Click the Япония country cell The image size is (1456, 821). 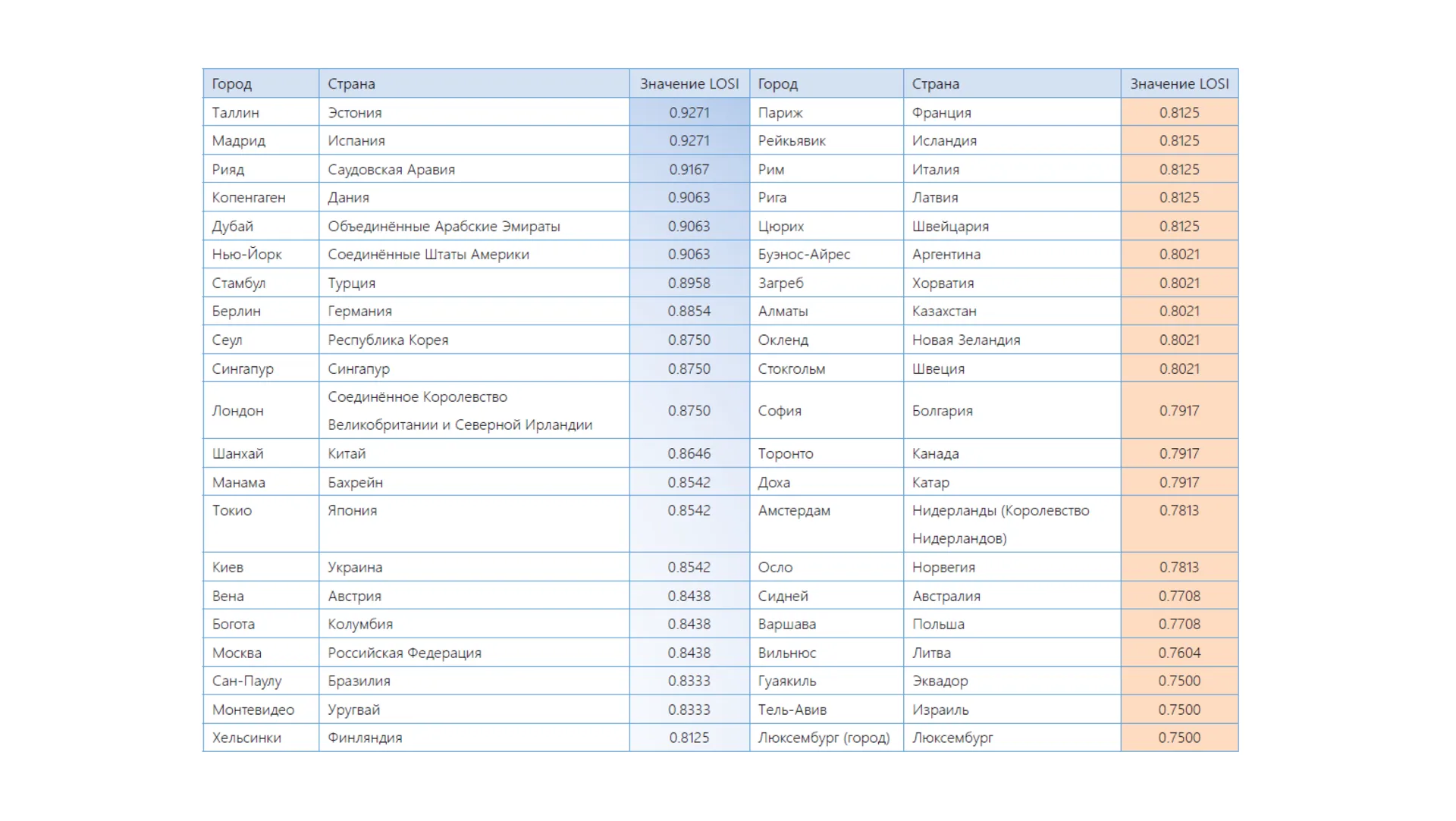[x=474, y=524]
